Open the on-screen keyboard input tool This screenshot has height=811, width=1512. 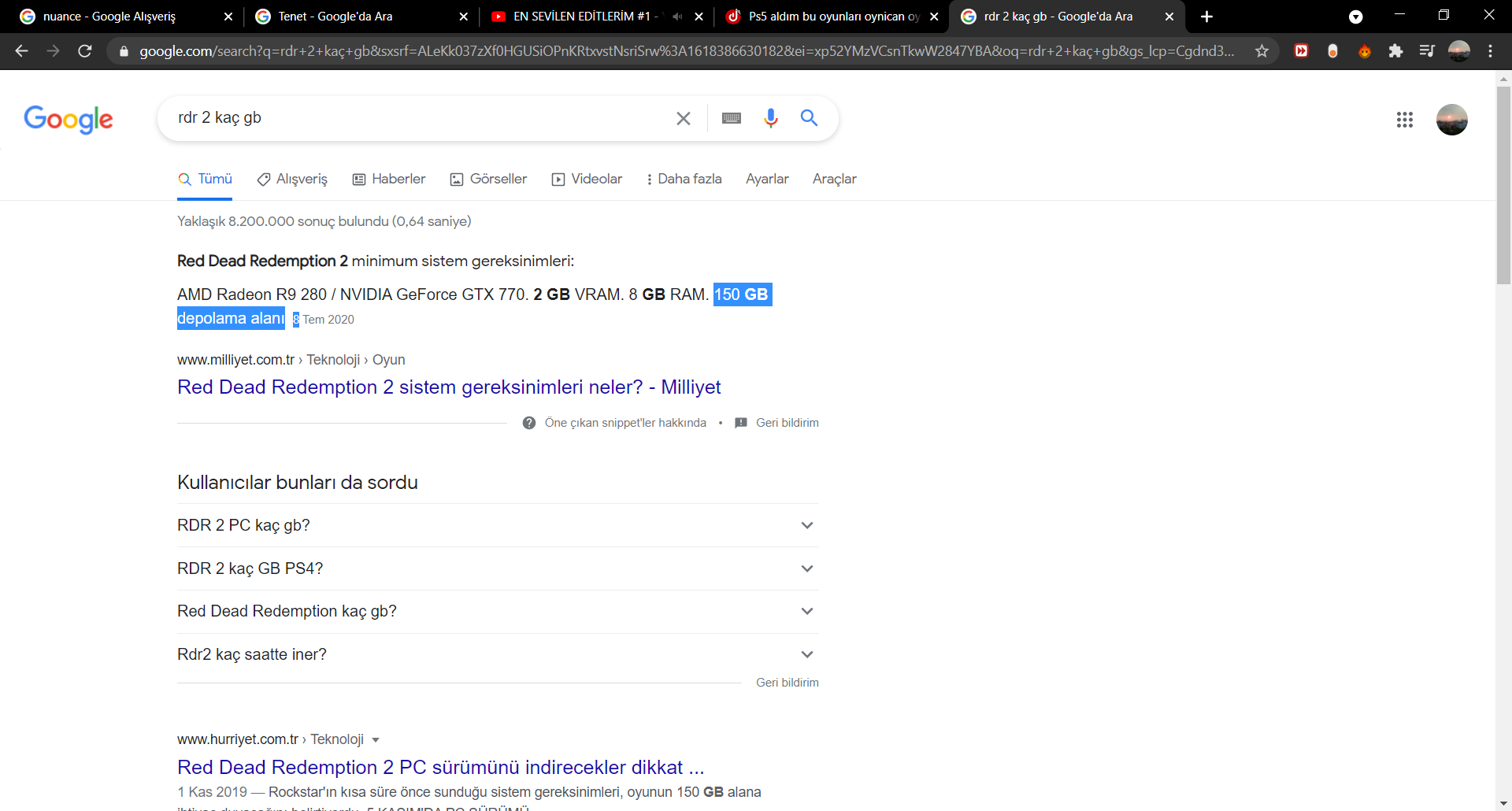(x=732, y=118)
